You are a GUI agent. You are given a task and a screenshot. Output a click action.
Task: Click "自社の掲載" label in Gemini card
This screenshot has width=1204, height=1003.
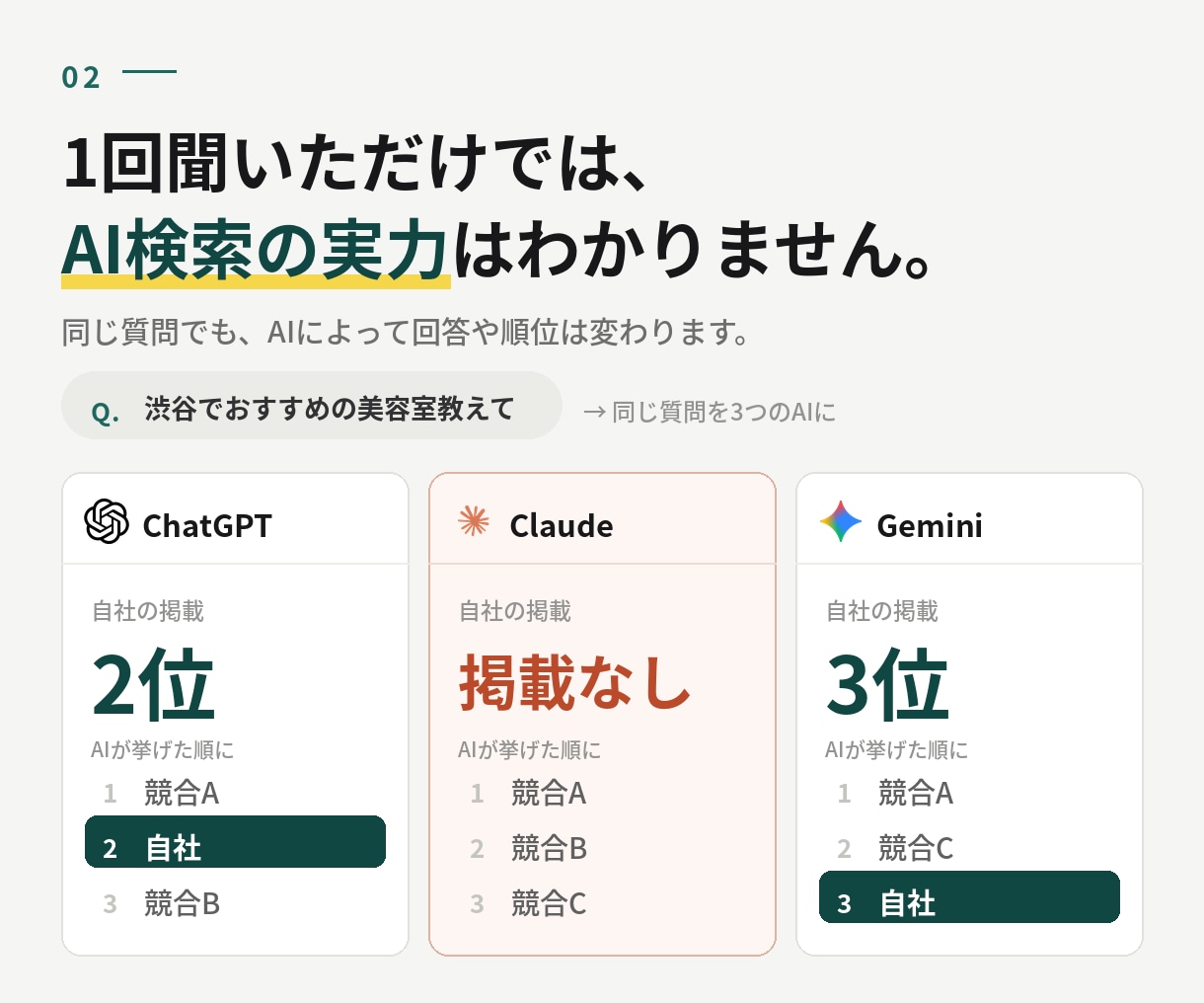(x=882, y=611)
